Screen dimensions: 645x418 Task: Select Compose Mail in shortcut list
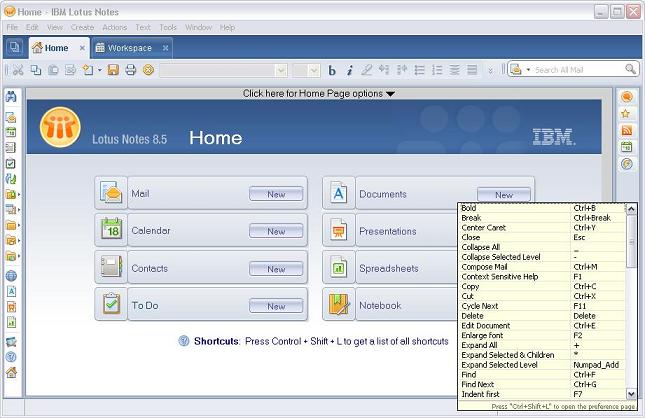pos(542,267)
